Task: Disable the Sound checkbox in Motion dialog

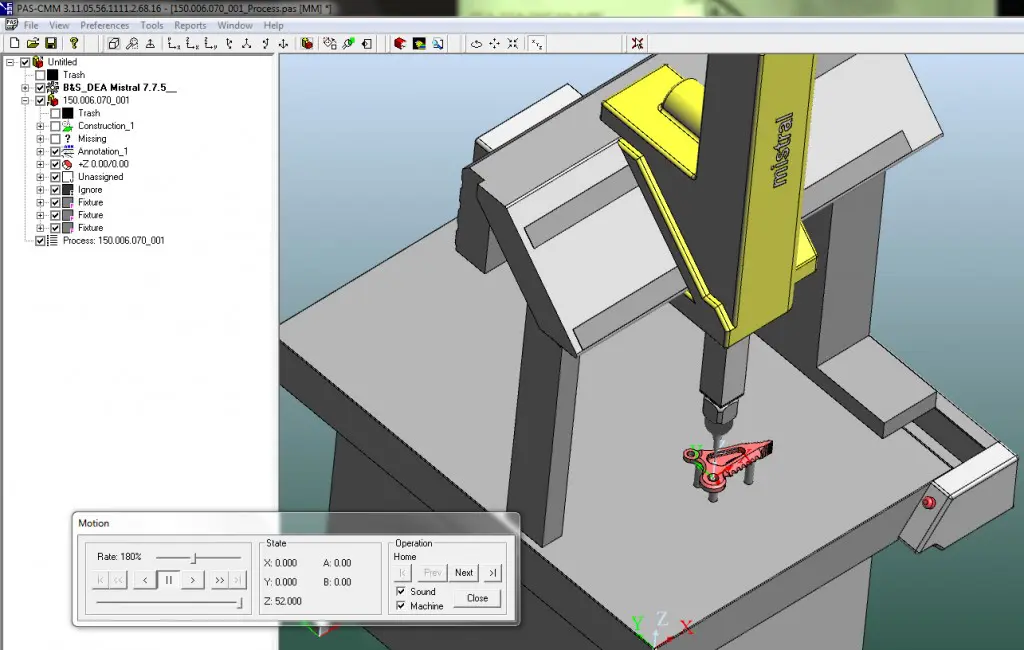Action: pos(401,591)
